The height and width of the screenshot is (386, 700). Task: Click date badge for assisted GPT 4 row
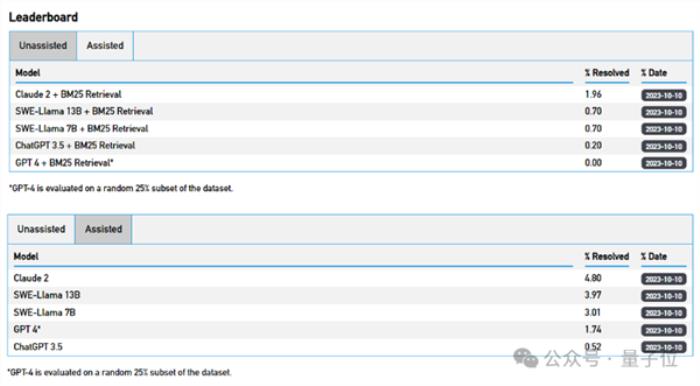tap(664, 330)
